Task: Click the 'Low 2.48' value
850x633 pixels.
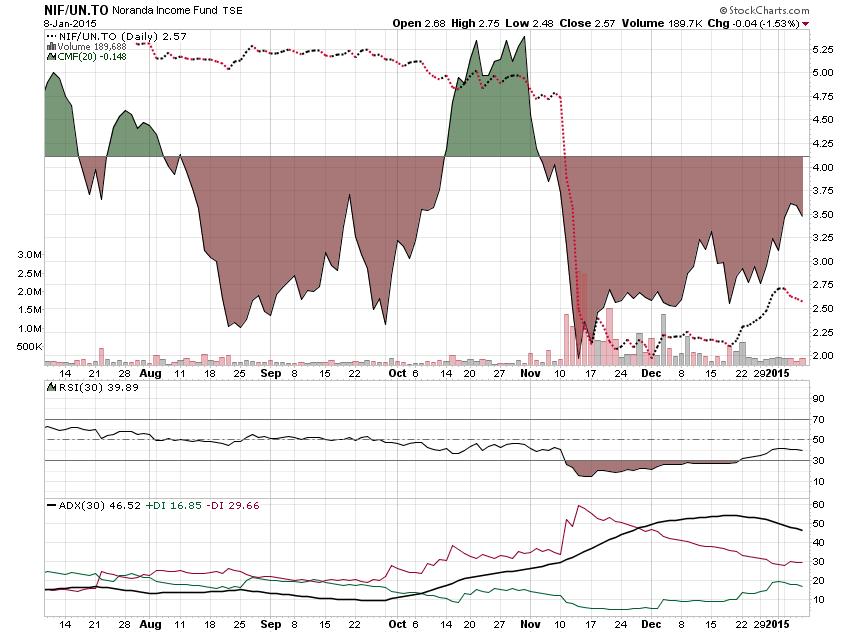Action: (x=529, y=23)
